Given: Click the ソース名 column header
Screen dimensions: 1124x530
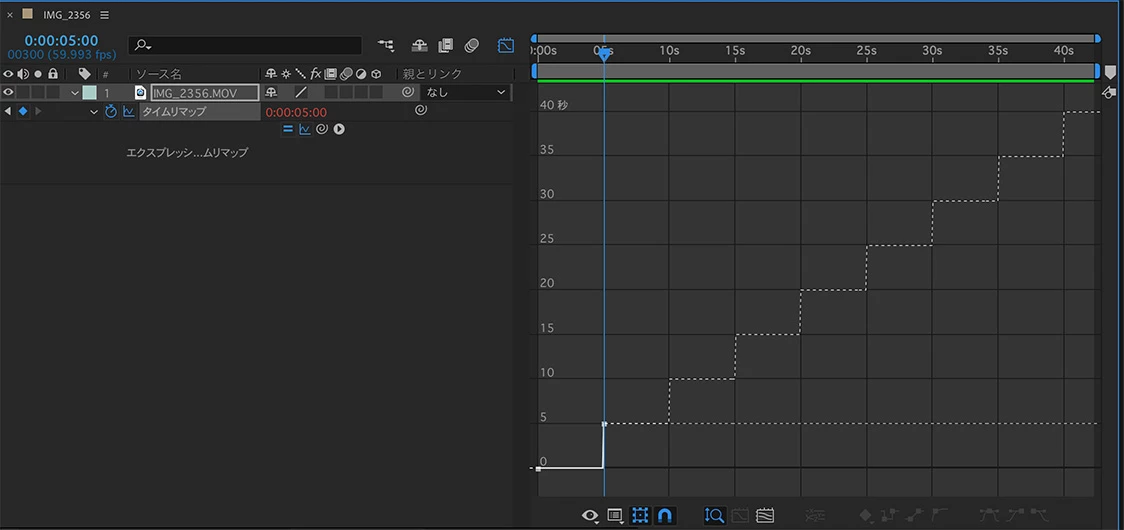Looking at the screenshot, I should click(158, 74).
